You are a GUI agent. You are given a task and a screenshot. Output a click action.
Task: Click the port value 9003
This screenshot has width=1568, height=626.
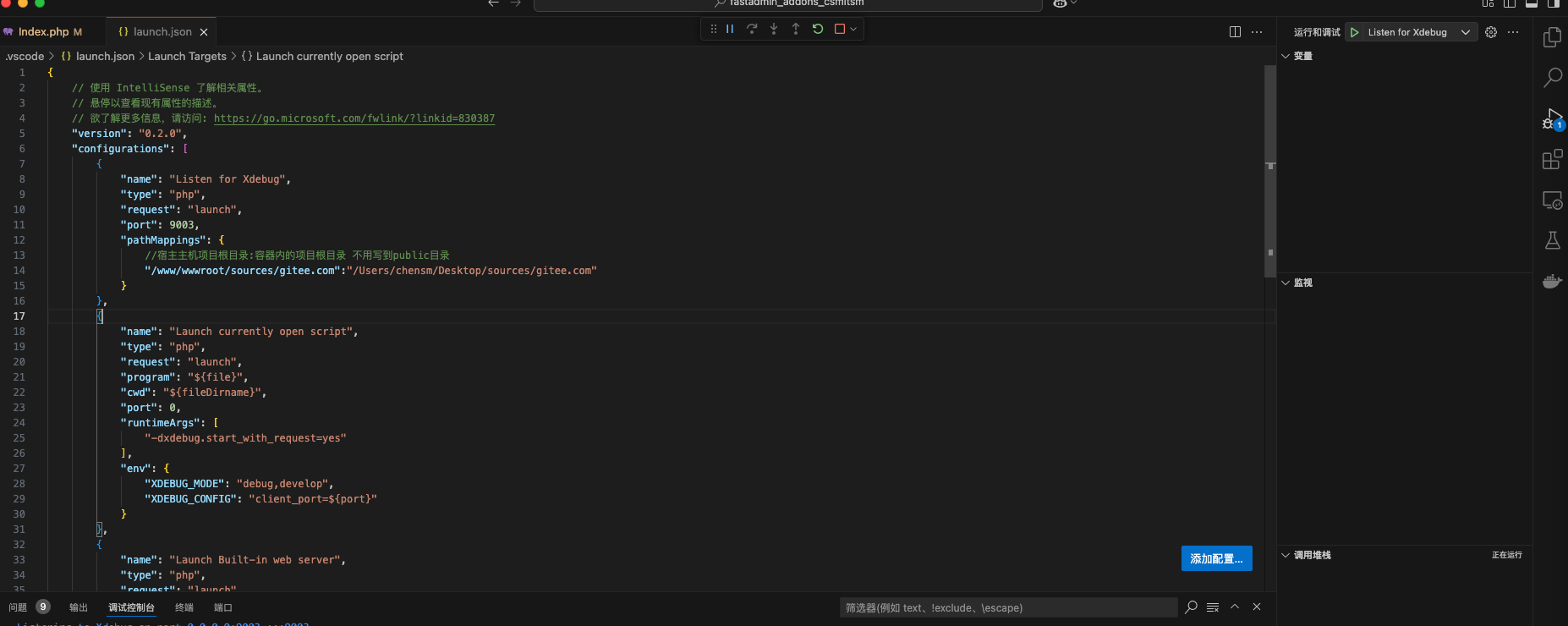[182, 225]
